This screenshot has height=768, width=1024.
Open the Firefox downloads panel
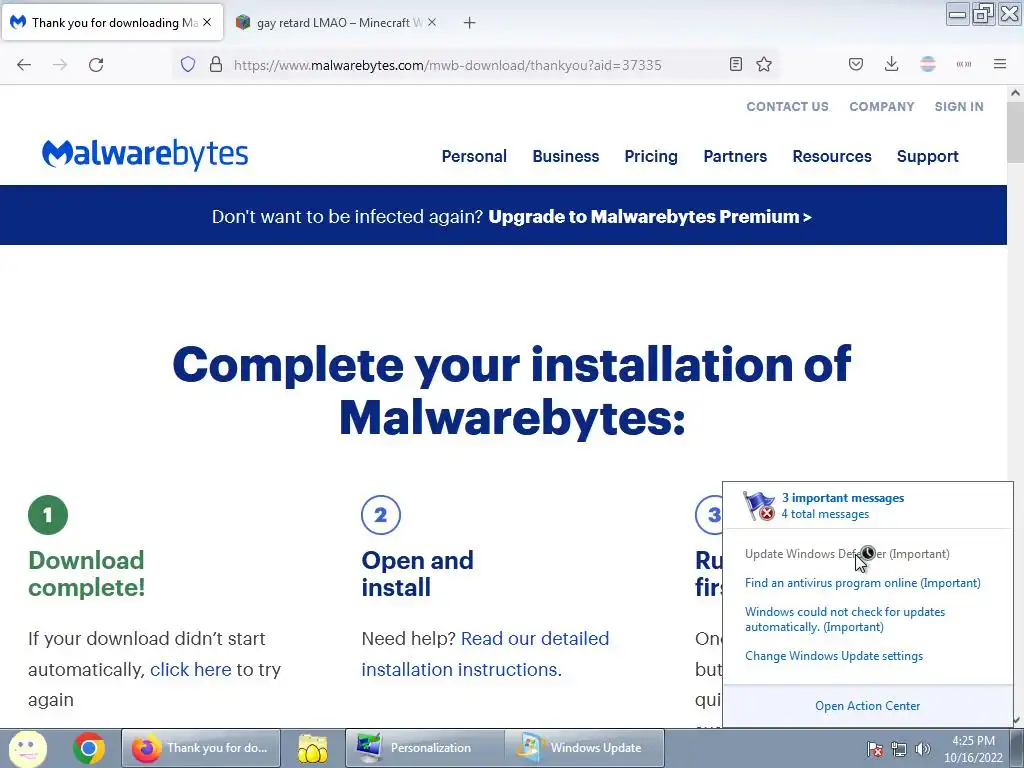click(891, 64)
